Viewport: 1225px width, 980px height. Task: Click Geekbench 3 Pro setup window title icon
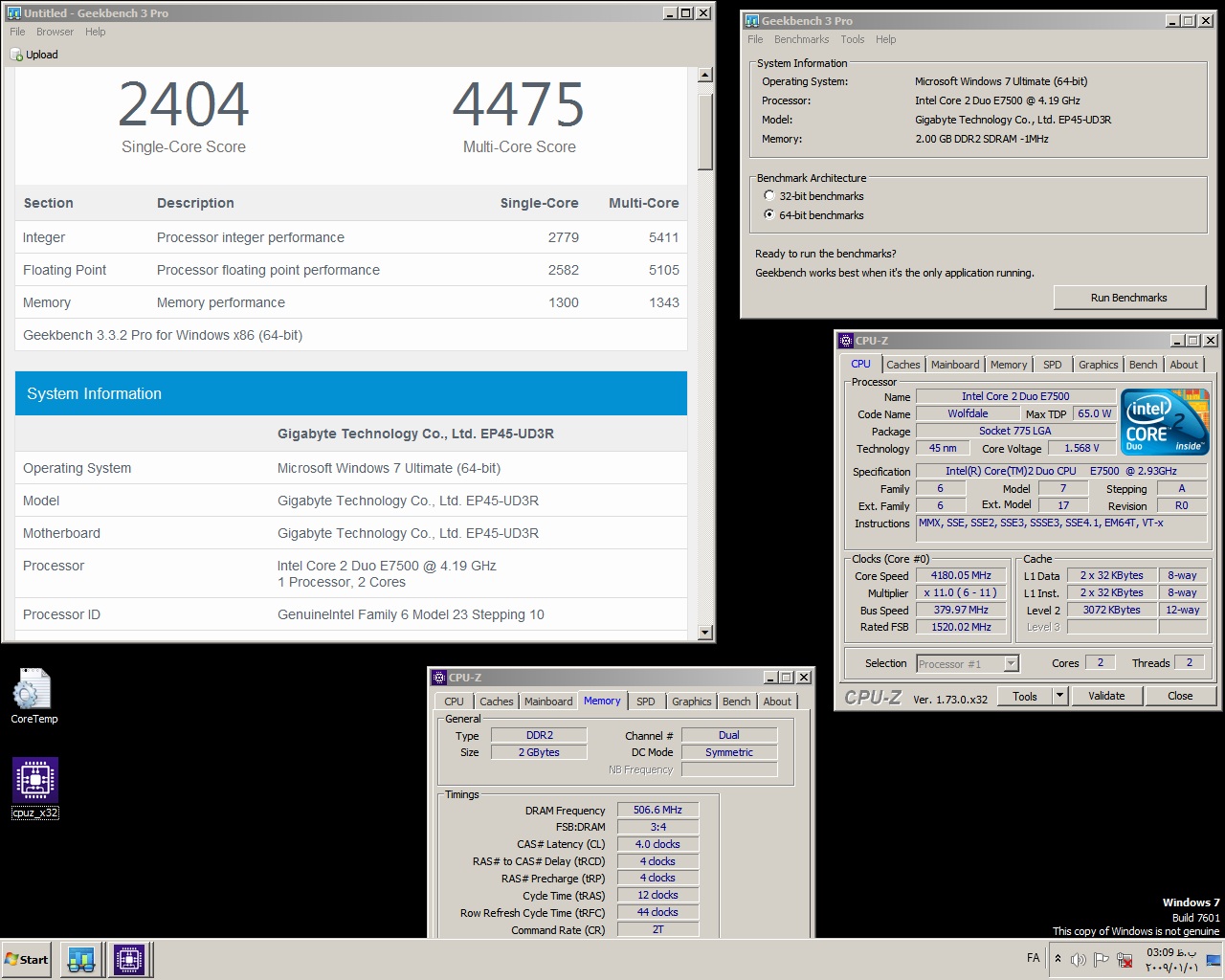click(x=752, y=20)
